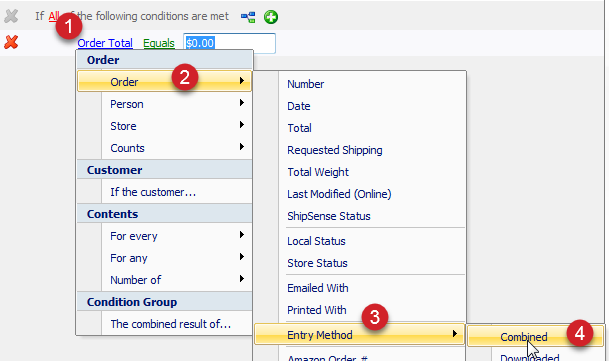Image resolution: width=609 pixels, height=361 pixels.
Task: Click the arrow beside Entry Method item
Action: (x=454, y=333)
